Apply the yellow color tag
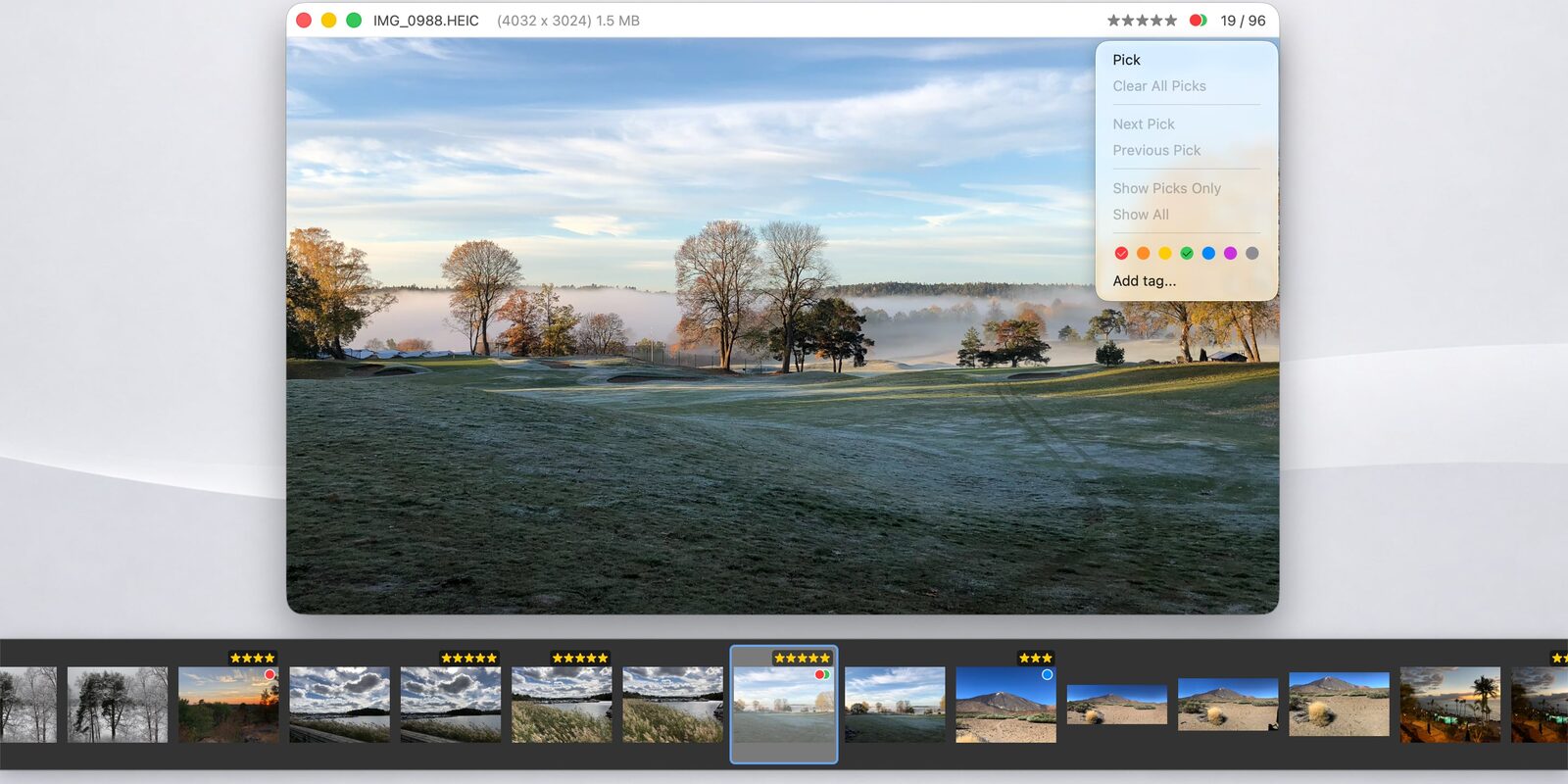1568x784 pixels. point(1165,253)
